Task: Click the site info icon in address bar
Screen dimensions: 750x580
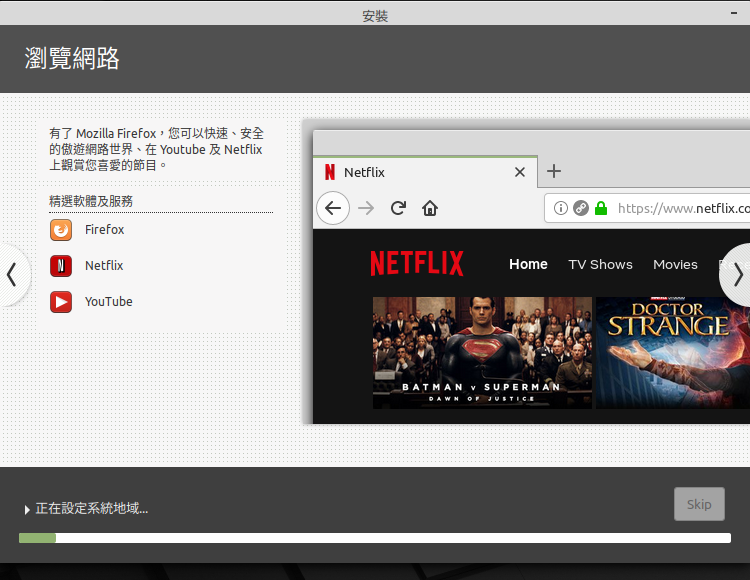Action: pos(561,208)
